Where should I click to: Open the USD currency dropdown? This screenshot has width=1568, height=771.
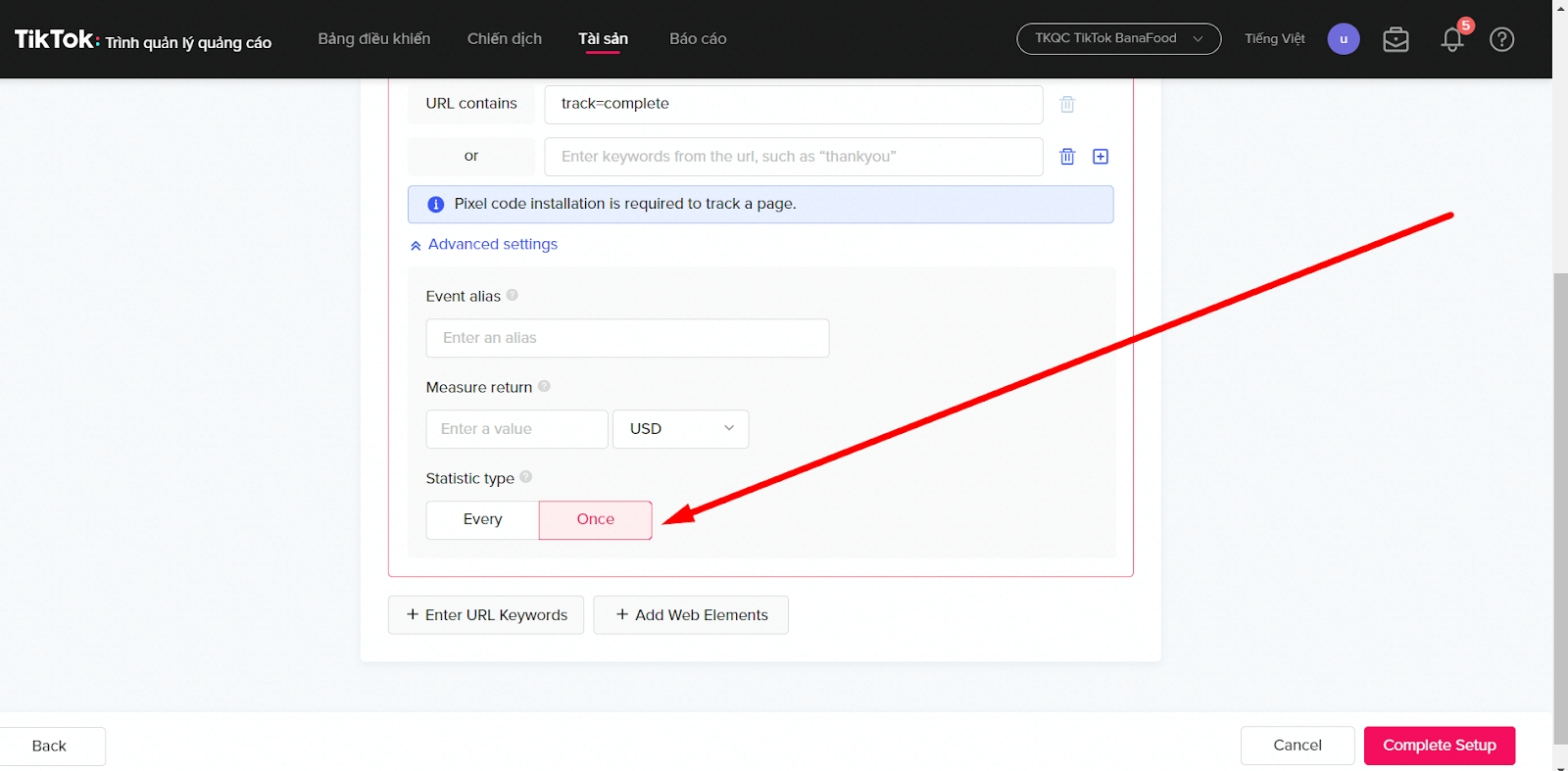pyautogui.click(x=681, y=429)
